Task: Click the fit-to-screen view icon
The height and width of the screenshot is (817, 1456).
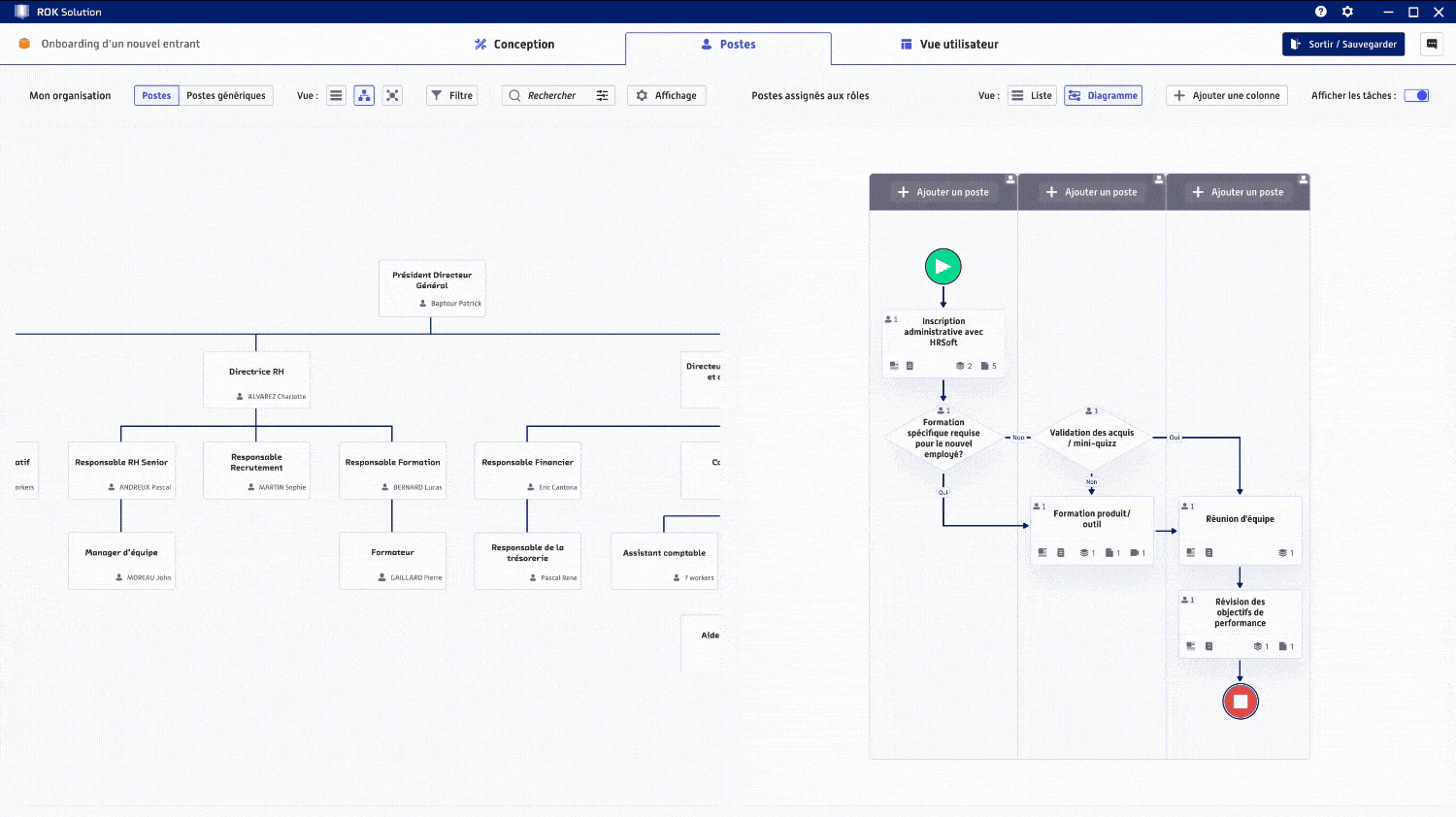Action: (x=392, y=95)
